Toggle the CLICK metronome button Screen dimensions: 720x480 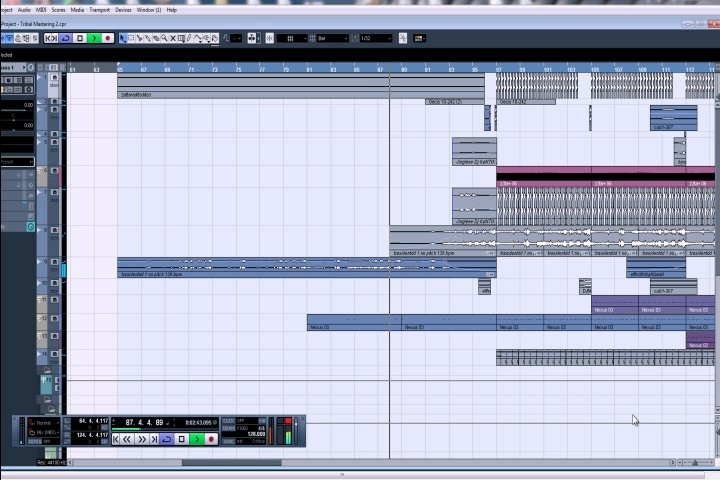(x=229, y=421)
